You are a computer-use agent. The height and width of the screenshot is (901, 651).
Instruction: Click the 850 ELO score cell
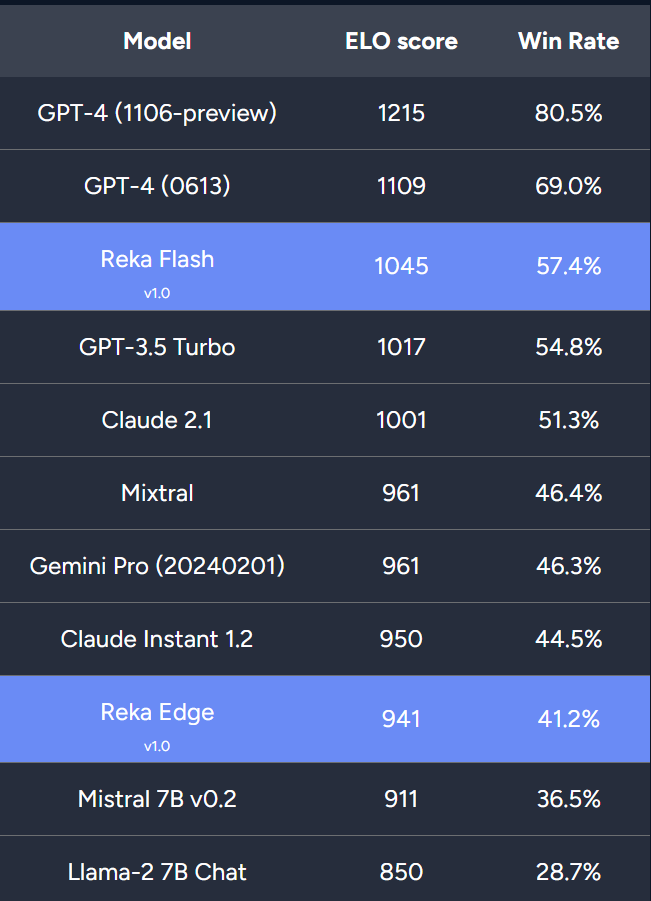click(x=401, y=872)
